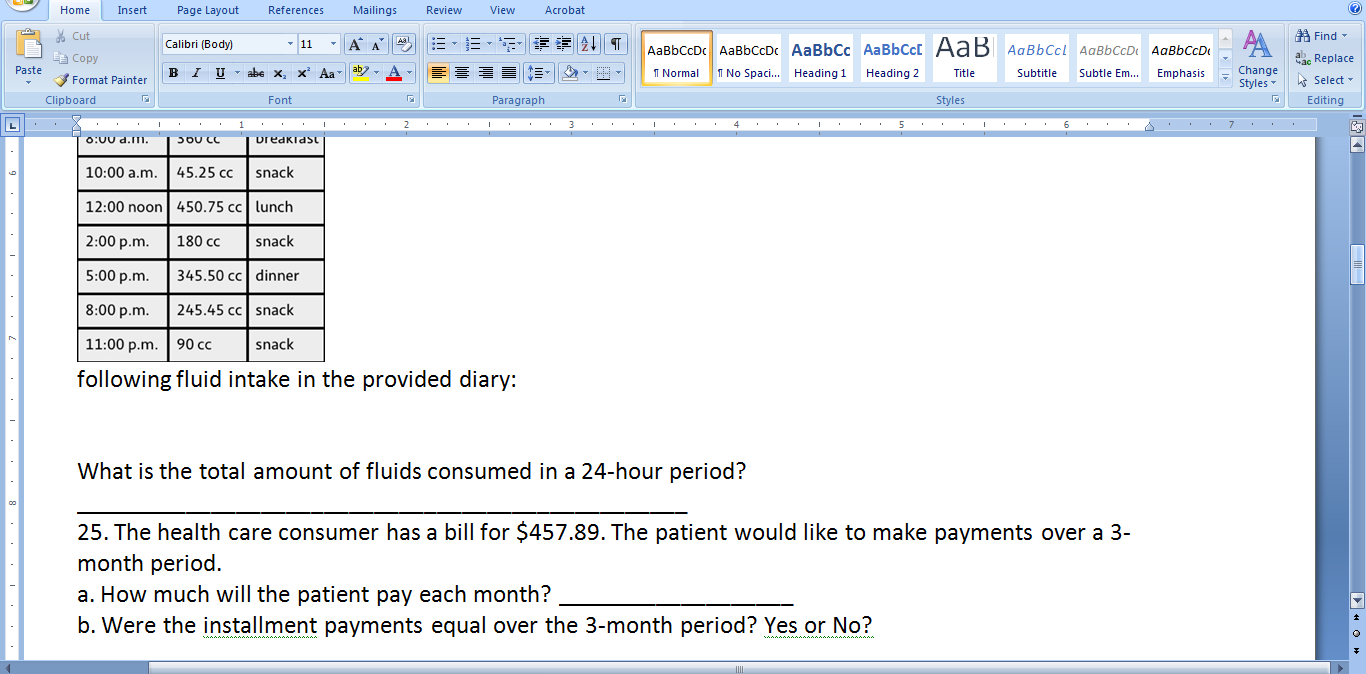Click Increase Indent icon

click(x=564, y=44)
